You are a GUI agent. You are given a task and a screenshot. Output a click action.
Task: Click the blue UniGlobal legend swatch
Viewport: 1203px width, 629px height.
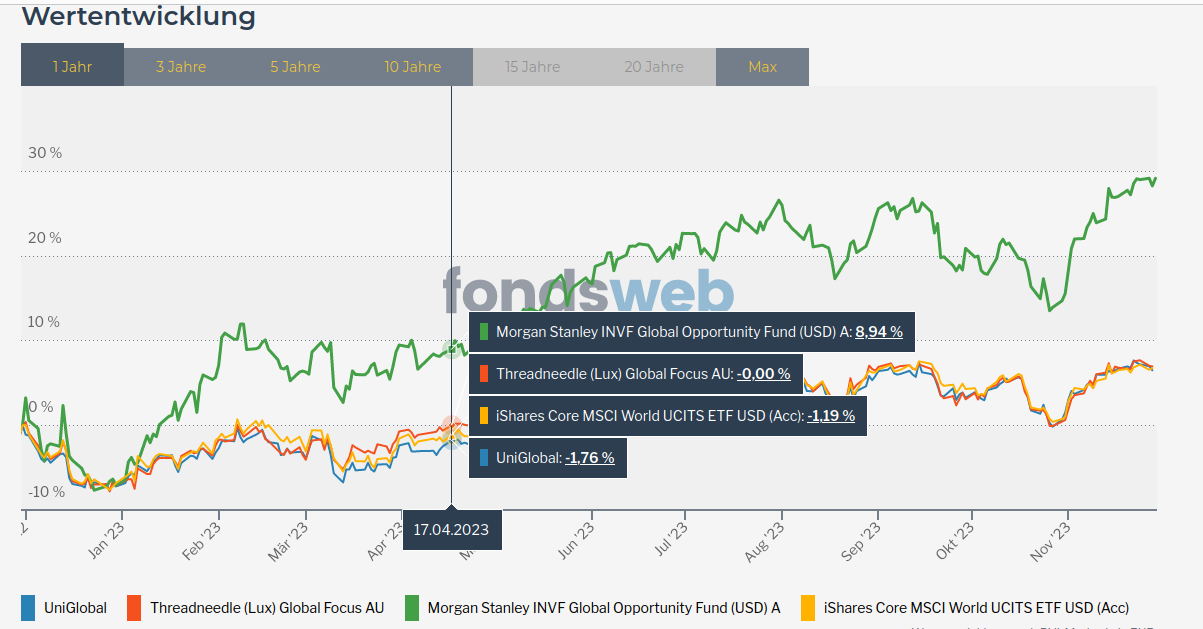point(28,607)
